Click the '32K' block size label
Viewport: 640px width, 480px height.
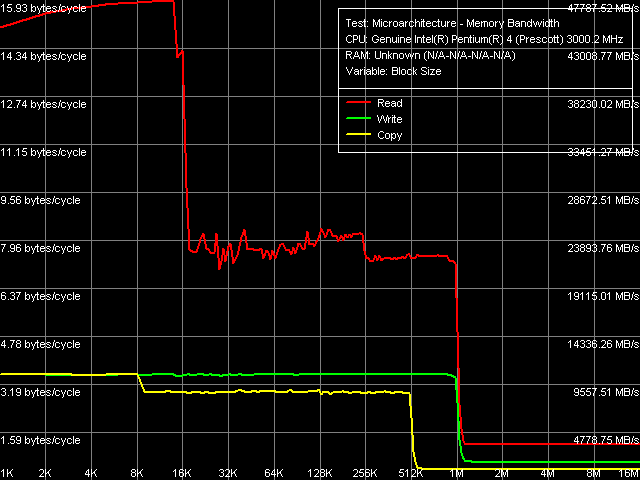click(x=228, y=474)
